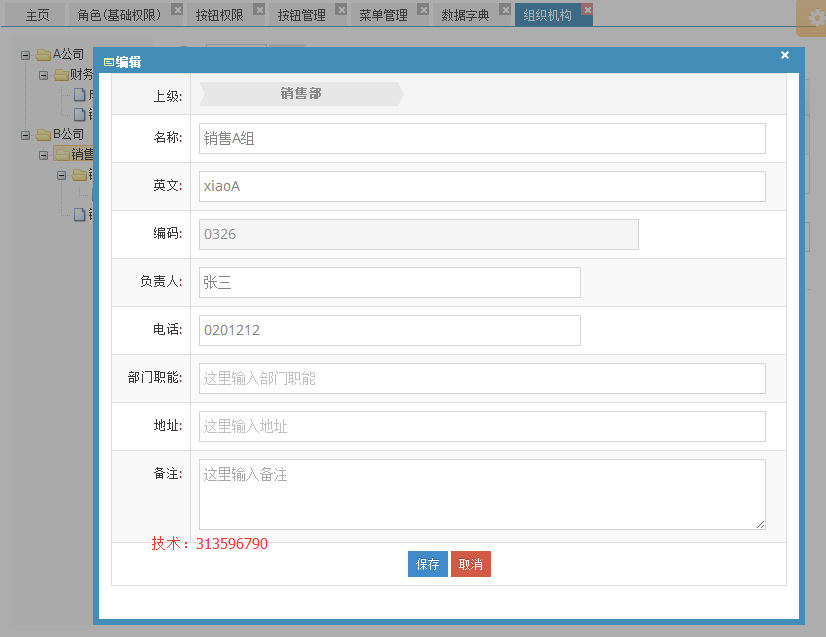Open the 菜单管理 tab
Screen dimensions: 826x637
click(383, 15)
